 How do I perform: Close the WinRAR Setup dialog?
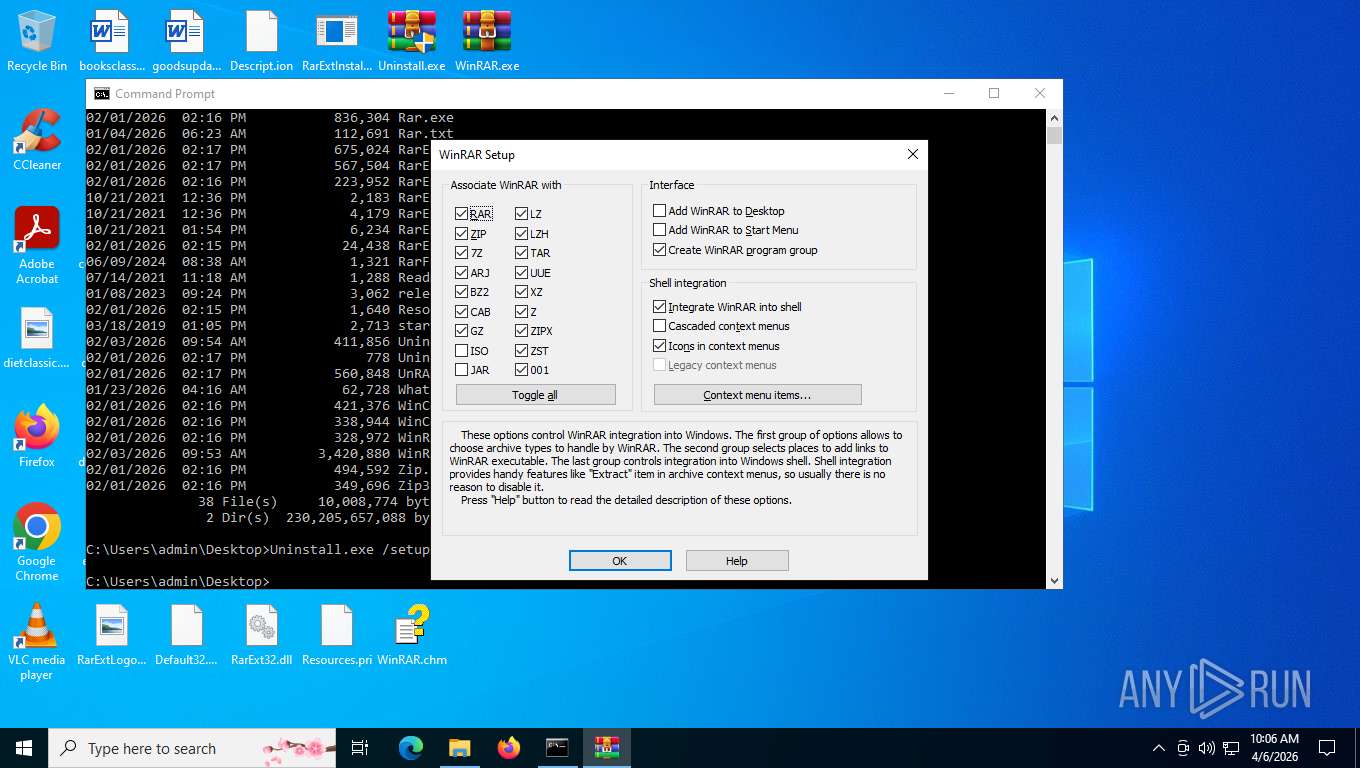[x=912, y=155]
